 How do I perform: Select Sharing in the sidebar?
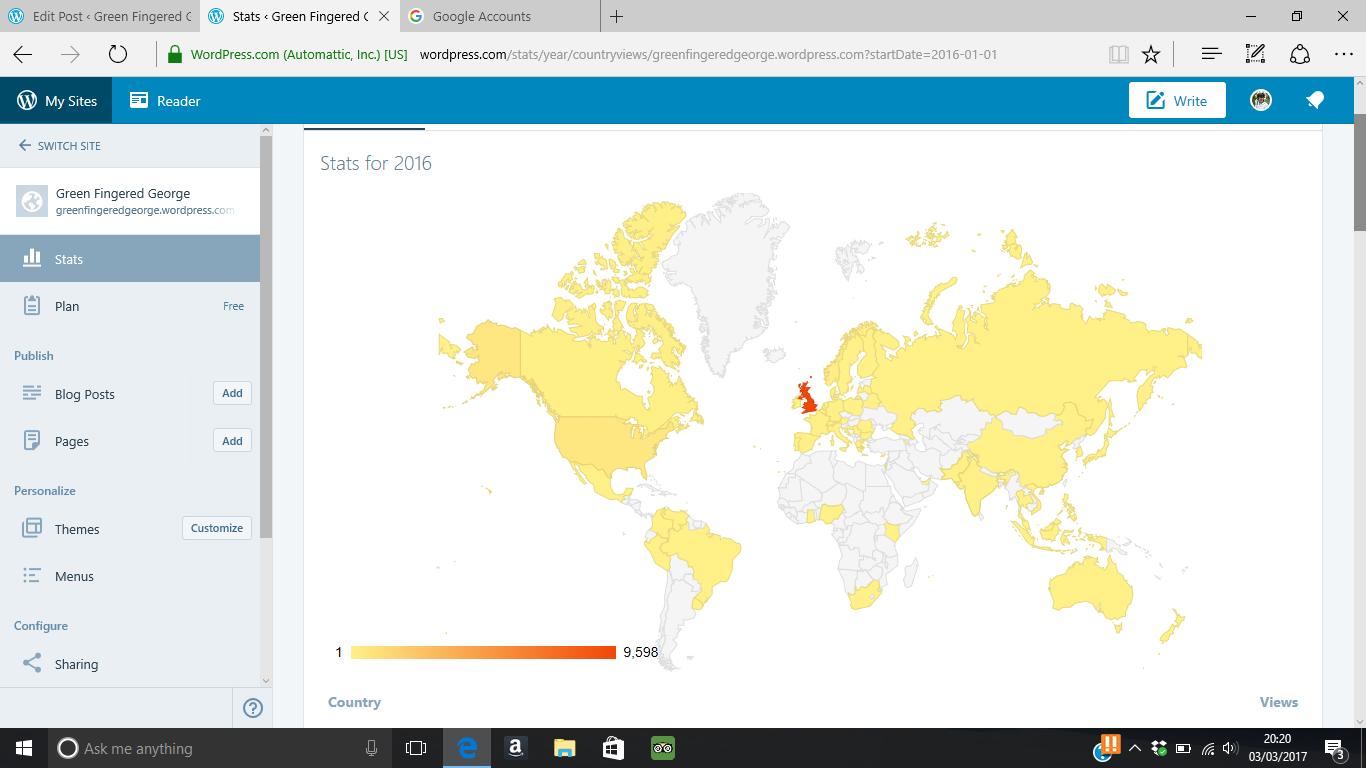76,664
